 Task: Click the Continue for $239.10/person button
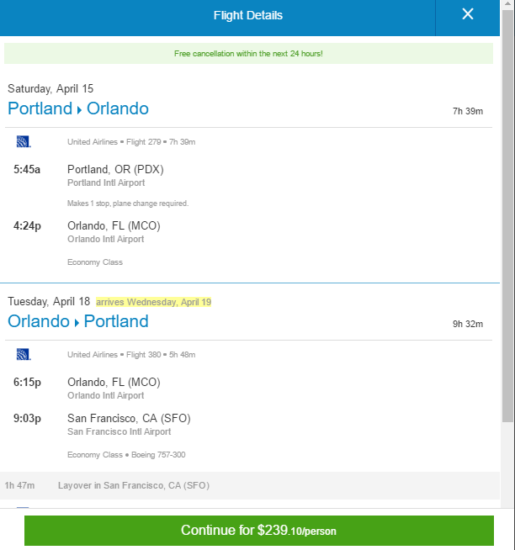[x=259, y=530]
